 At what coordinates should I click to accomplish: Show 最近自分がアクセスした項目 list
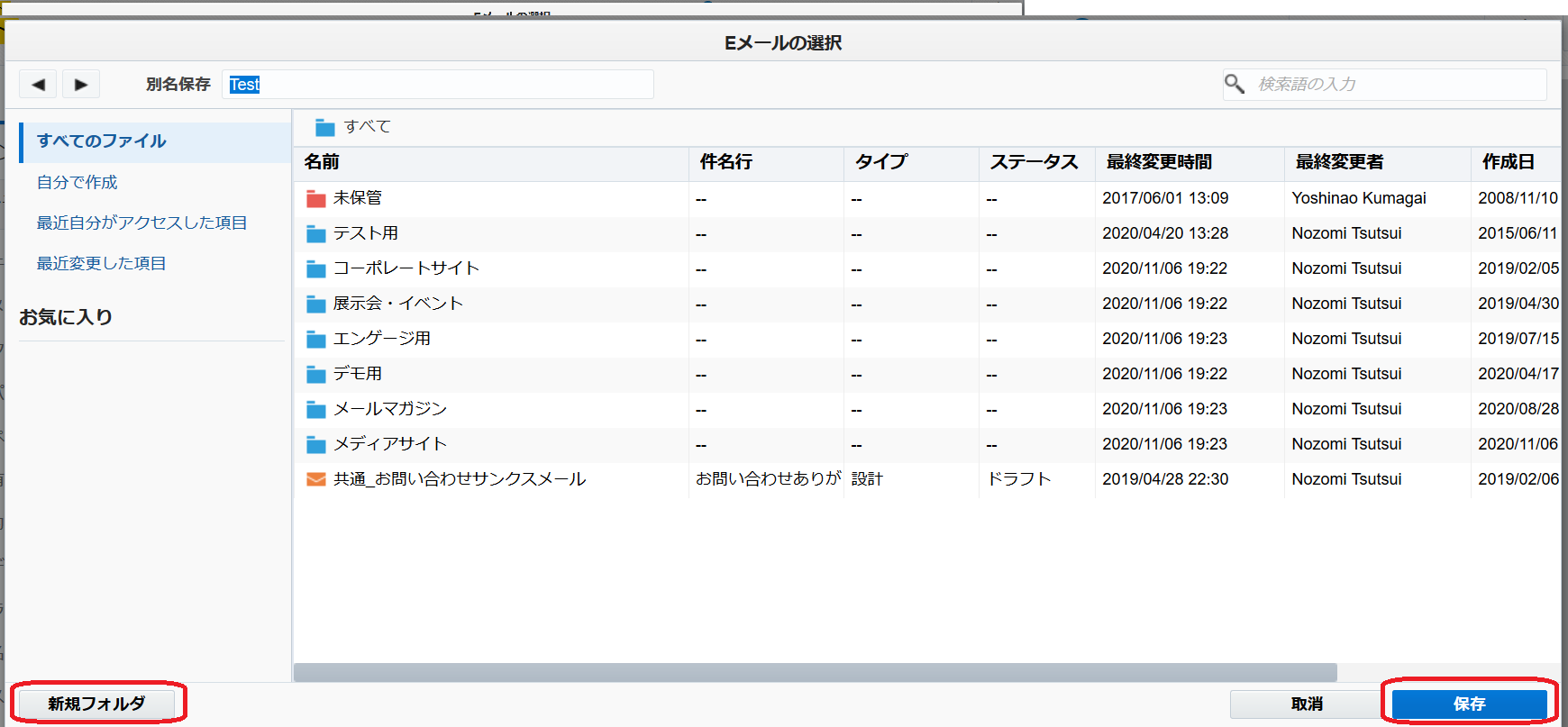pyautogui.click(x=141, y=223)
